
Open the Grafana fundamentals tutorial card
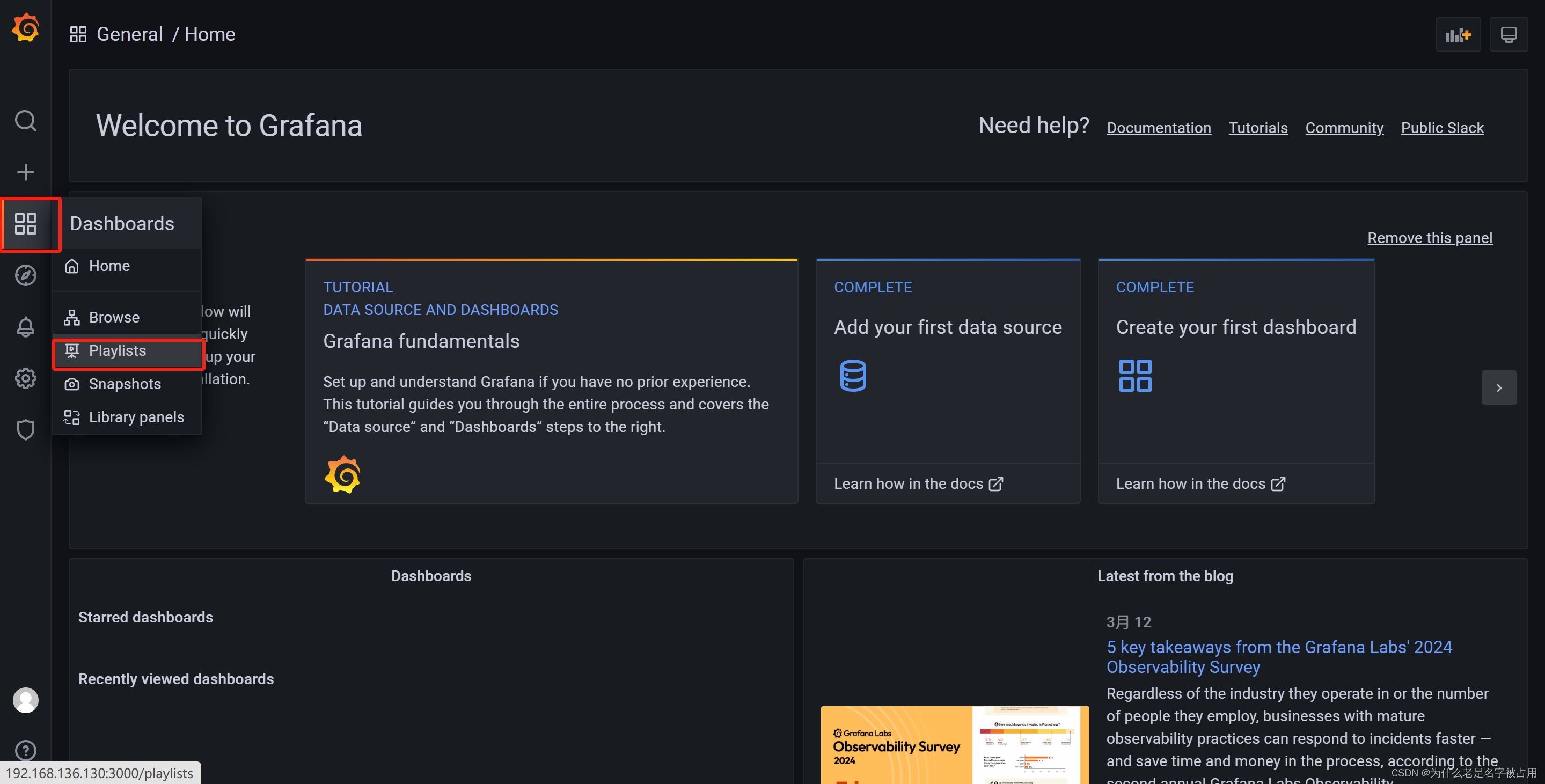pyautogui.click(x=551, y=382)
